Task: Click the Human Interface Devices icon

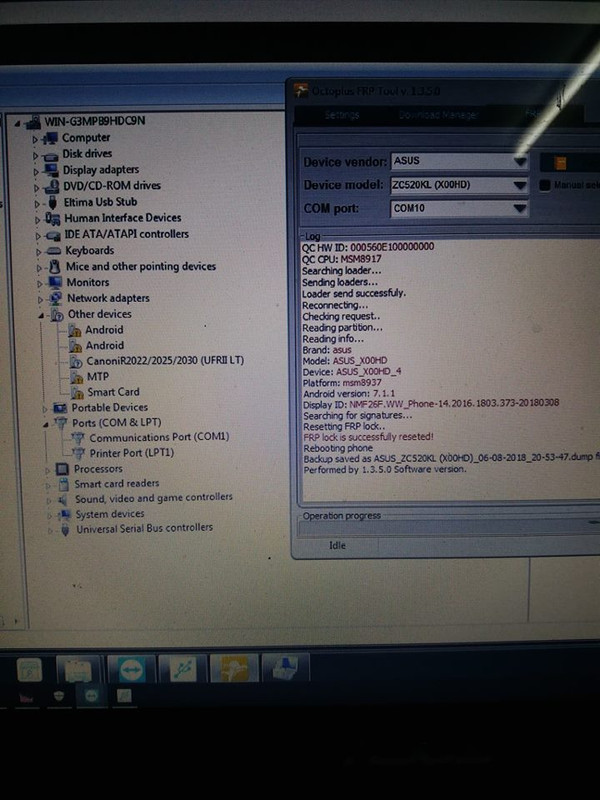Action: [x=53, y=219]
